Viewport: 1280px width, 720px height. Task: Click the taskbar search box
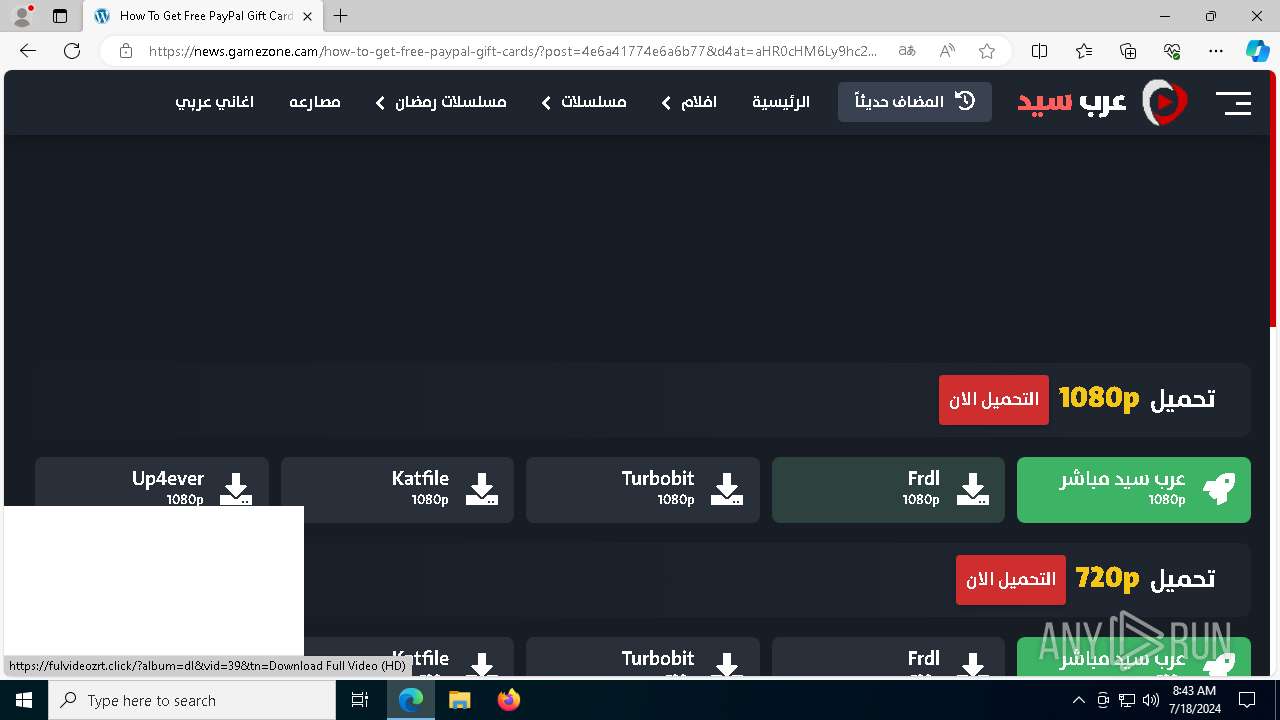tap(192, 700)
